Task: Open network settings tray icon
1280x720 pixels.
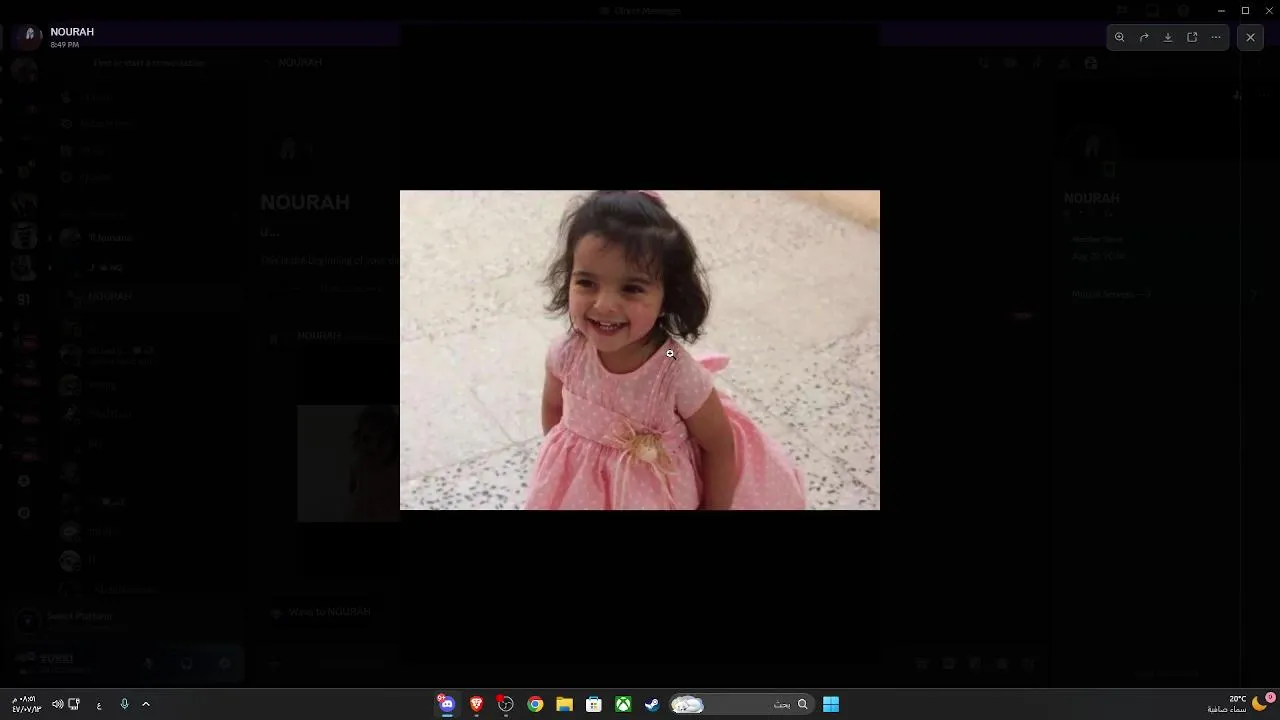Action: (x=74, y=704)
